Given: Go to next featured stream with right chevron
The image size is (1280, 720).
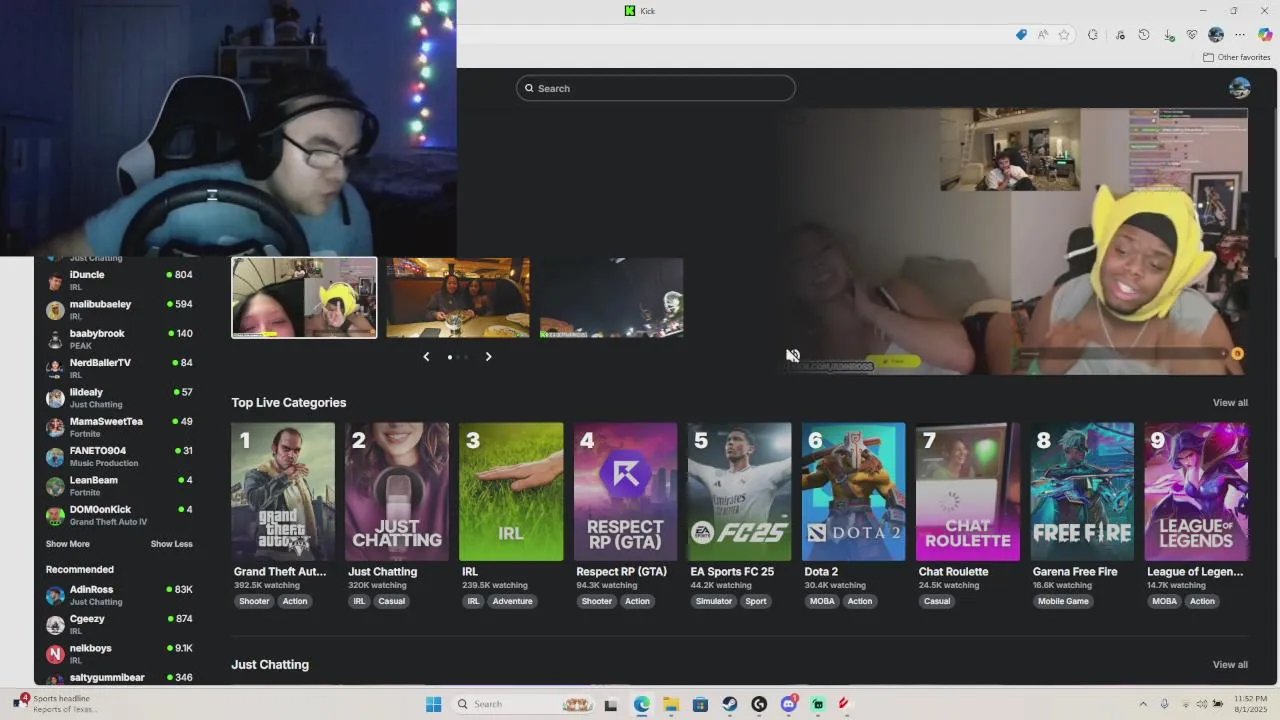Looking at the screenshot, I should coord(488,356).
